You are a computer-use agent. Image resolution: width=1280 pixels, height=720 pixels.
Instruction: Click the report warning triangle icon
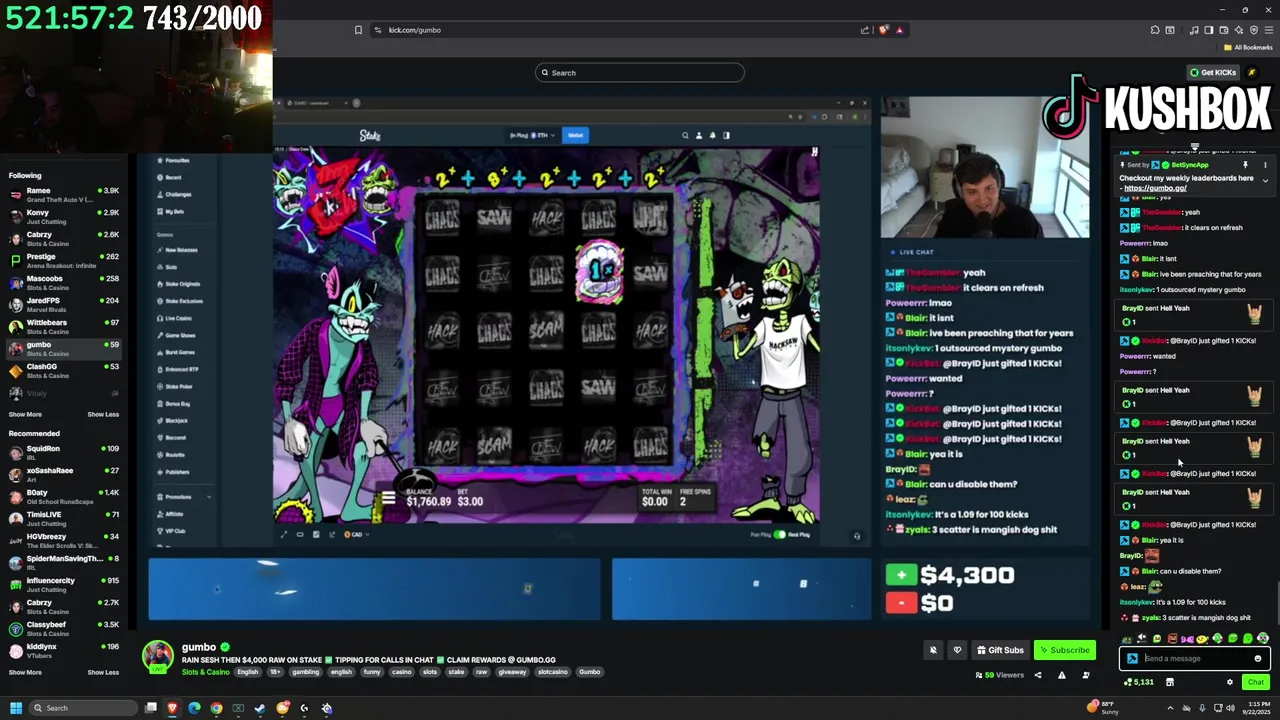[x=1062, y=675]
